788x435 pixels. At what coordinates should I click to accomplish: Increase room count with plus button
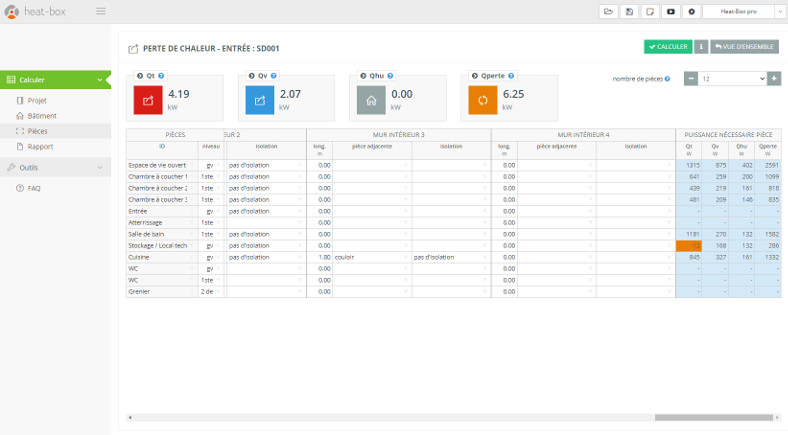[x=774, y=78]
